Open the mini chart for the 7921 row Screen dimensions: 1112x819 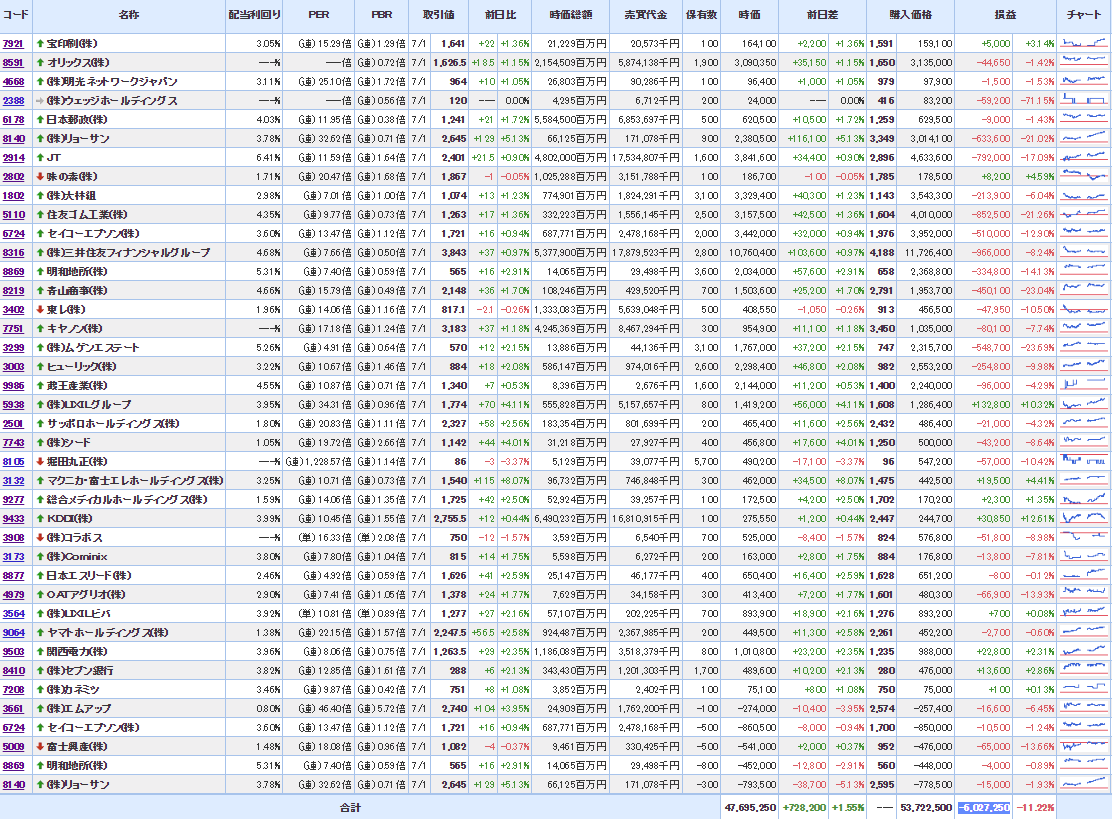tap(1084, 44)
